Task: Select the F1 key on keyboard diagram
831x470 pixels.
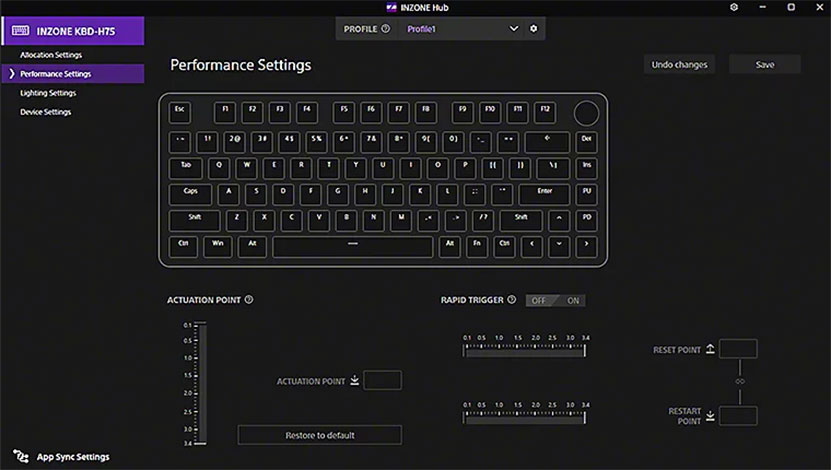Action: 225,113
